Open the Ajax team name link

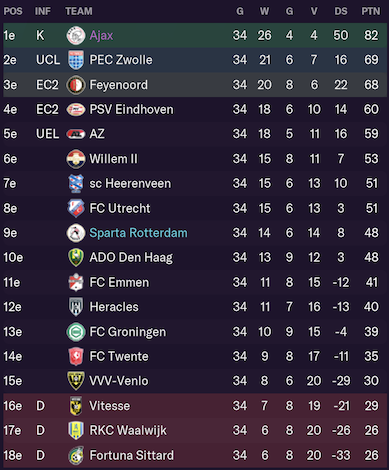click(101, 35)
